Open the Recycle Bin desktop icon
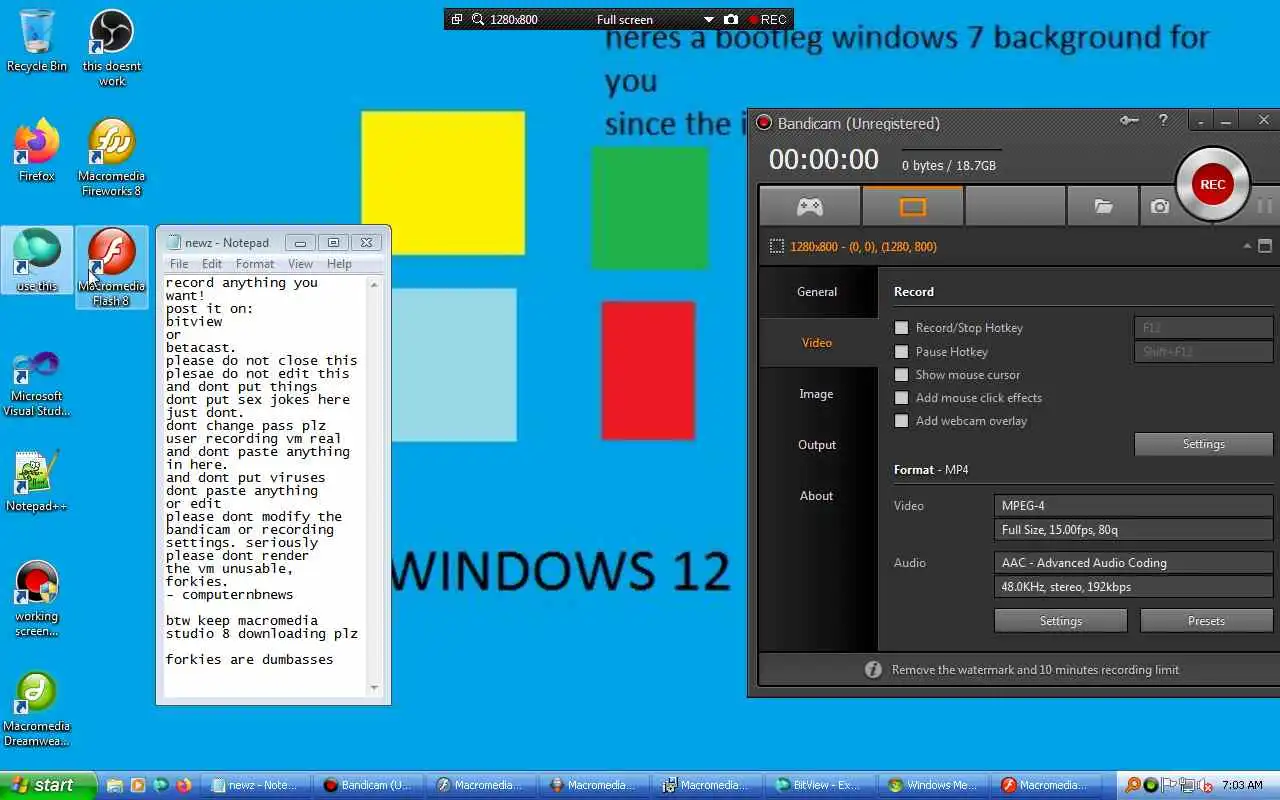 [37, 41]
